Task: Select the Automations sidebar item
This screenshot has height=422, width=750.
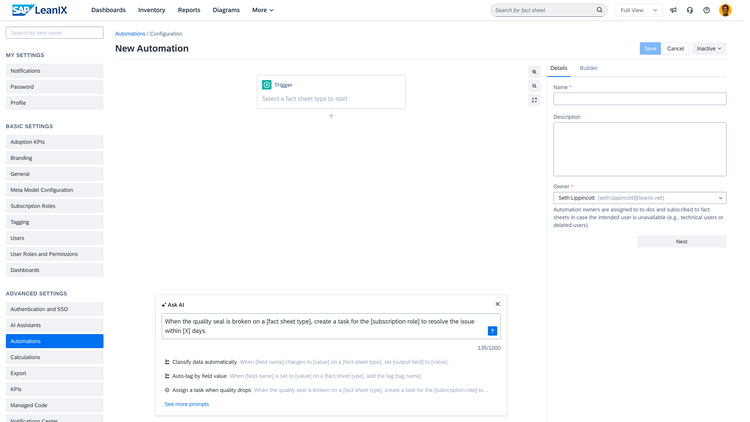Action: pyautogui.click(x=55, y=341)
